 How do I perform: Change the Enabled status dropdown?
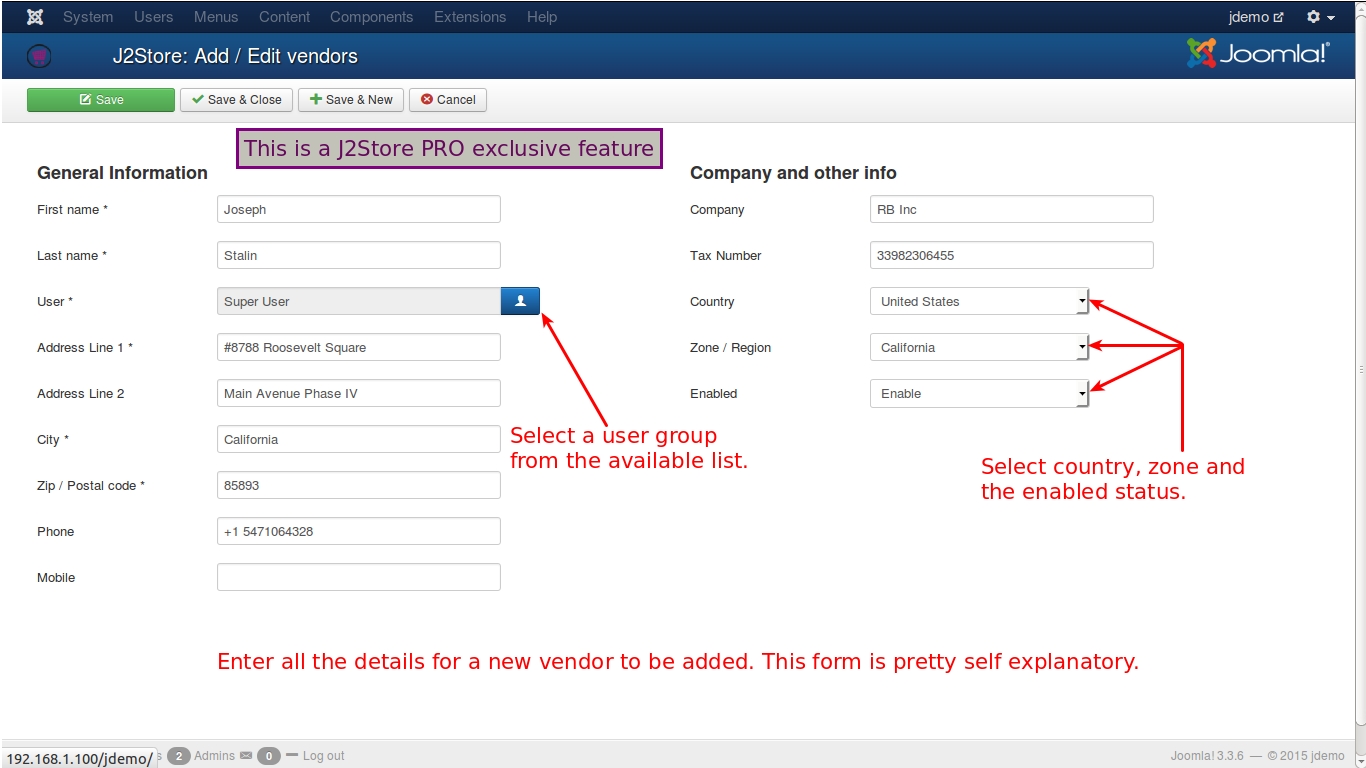coord(979,393)
